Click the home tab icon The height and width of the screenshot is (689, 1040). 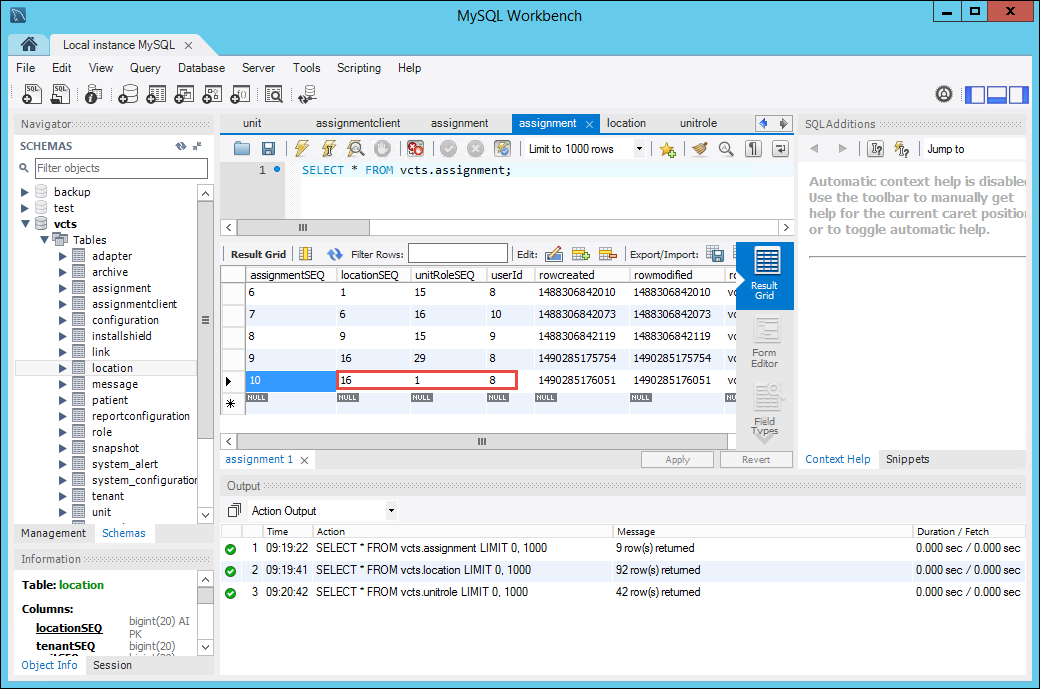pos(29,44)
